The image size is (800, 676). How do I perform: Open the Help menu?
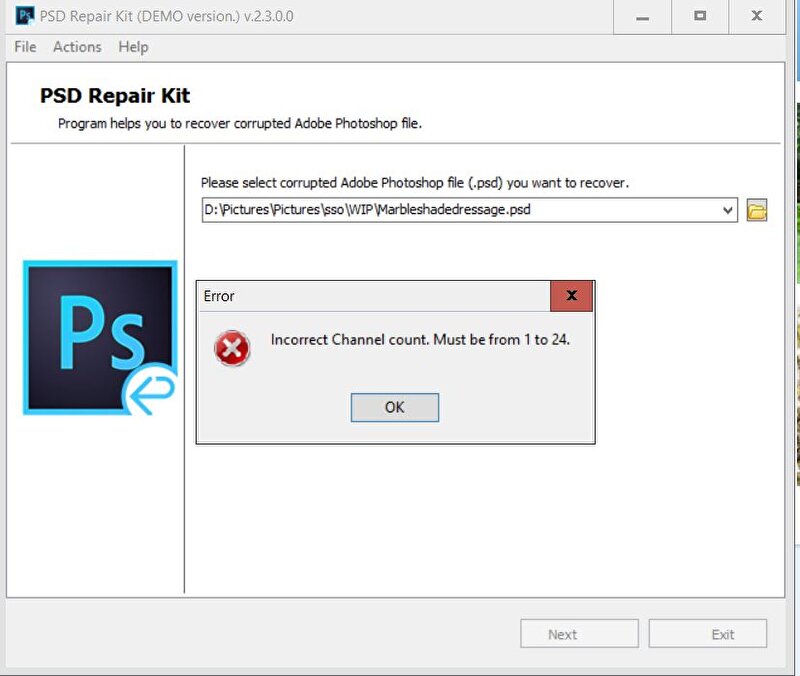pos(133,47)
